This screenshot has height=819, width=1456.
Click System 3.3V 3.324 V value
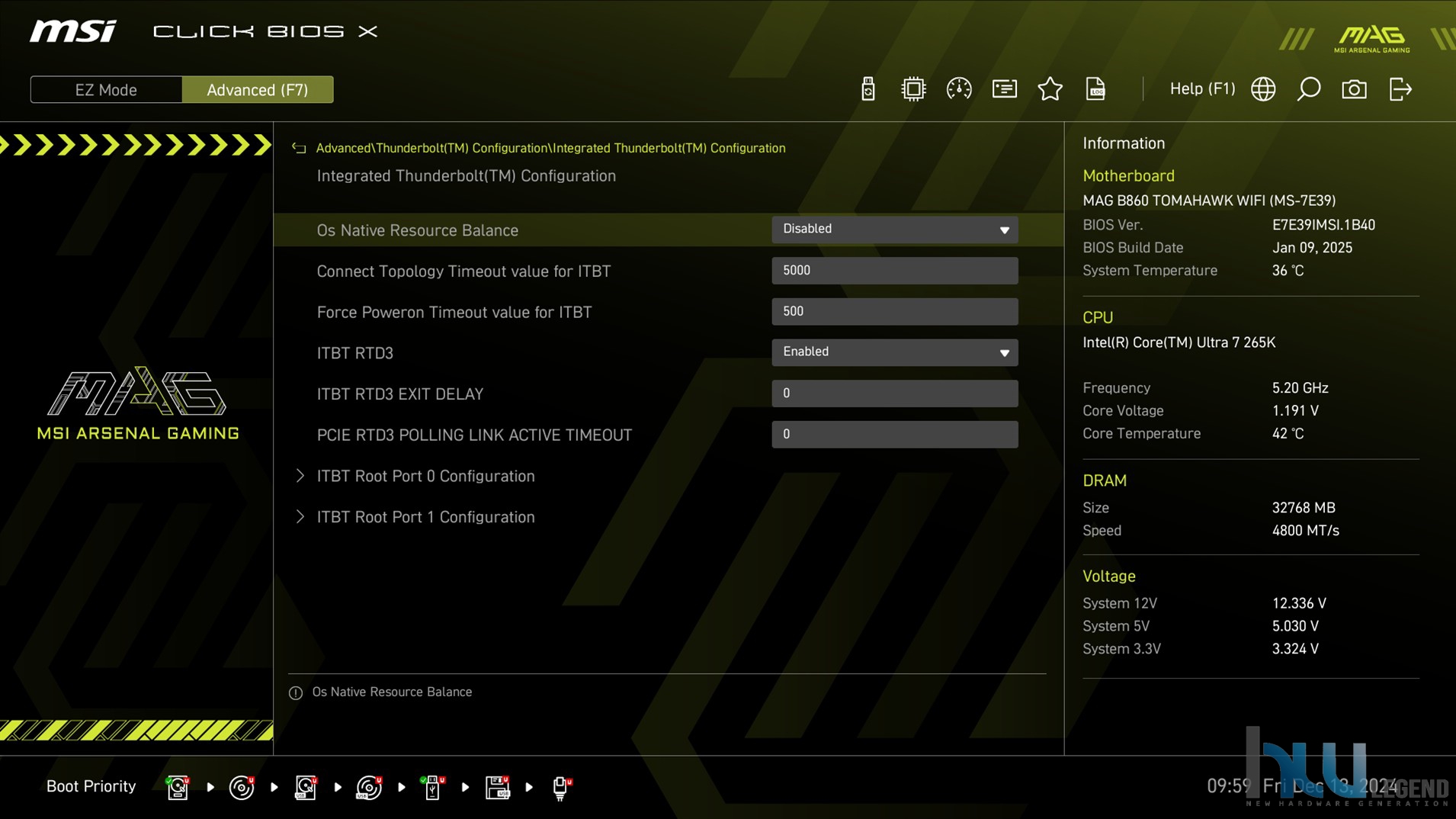click(1295, 649)
